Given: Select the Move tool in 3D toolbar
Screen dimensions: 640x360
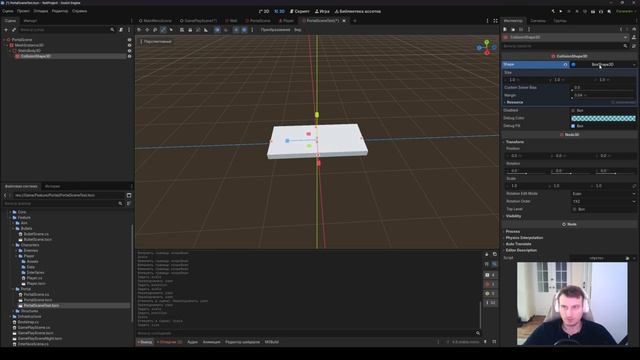Looking at the screenshot, I should pos(147,30).
